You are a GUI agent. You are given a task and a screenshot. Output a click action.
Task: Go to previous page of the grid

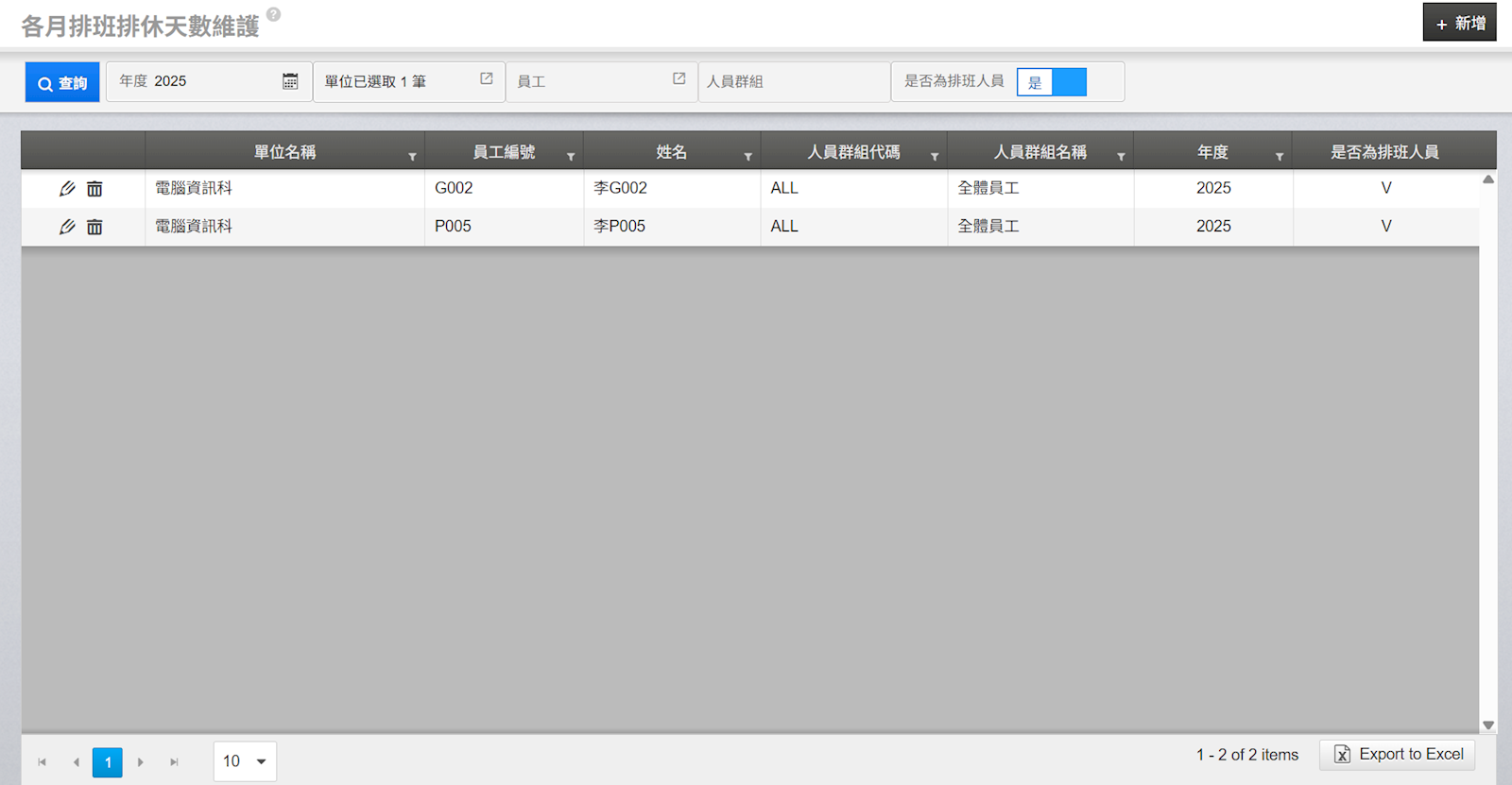(76, 761)
